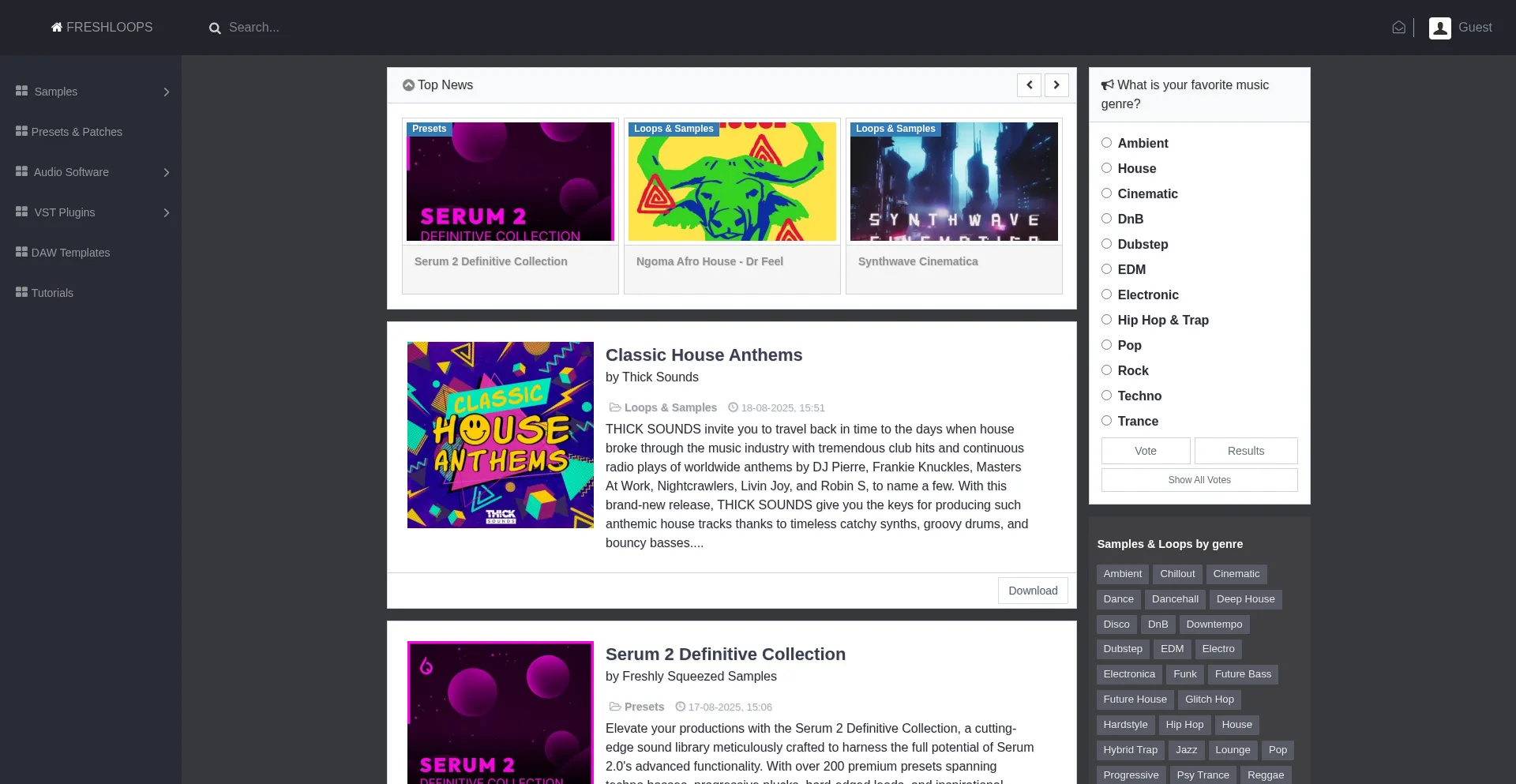View poll Results button
Screen dimensions: 1516x784
1246,451
